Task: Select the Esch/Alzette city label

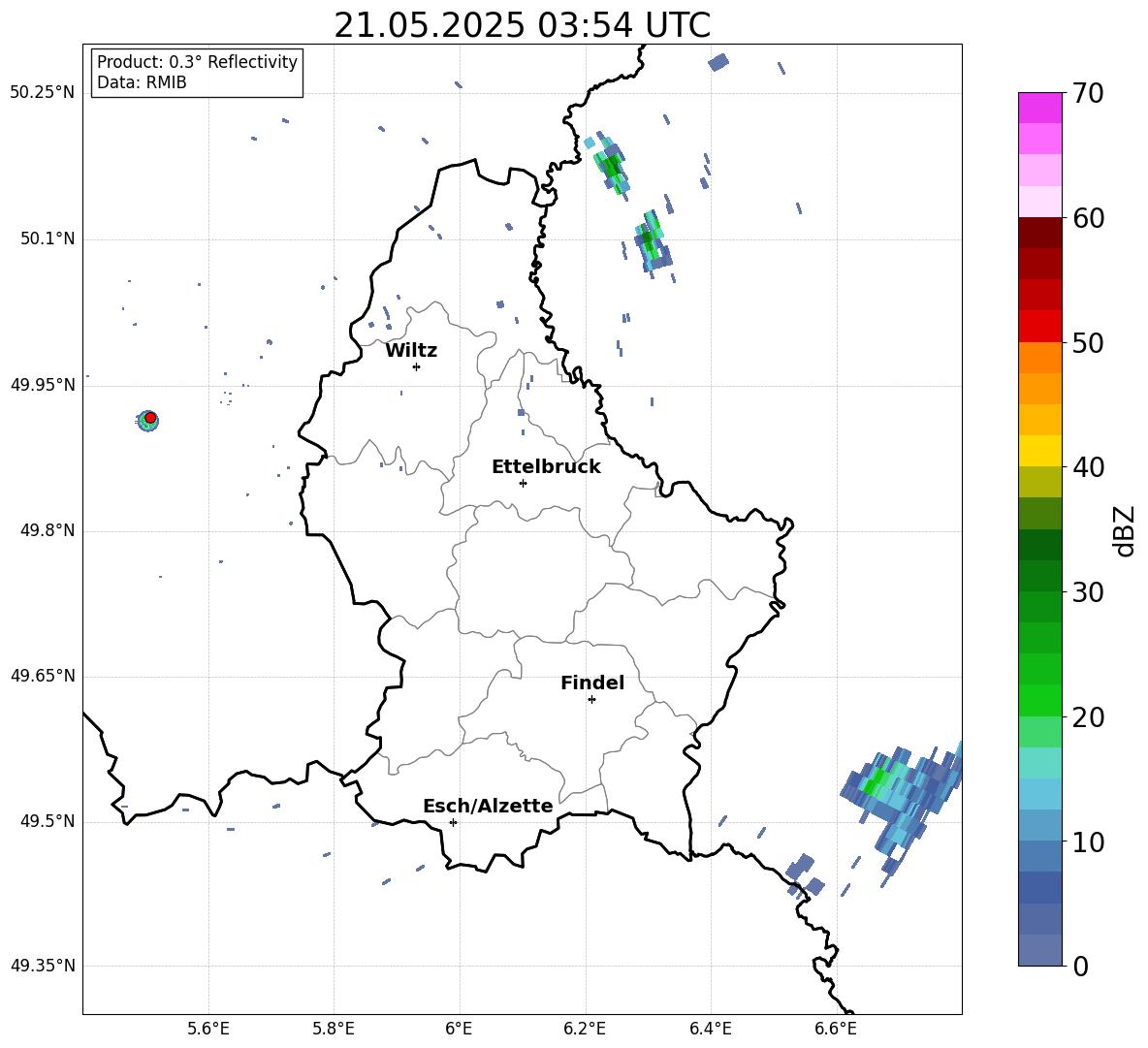Action: click(x=489, y=806)
